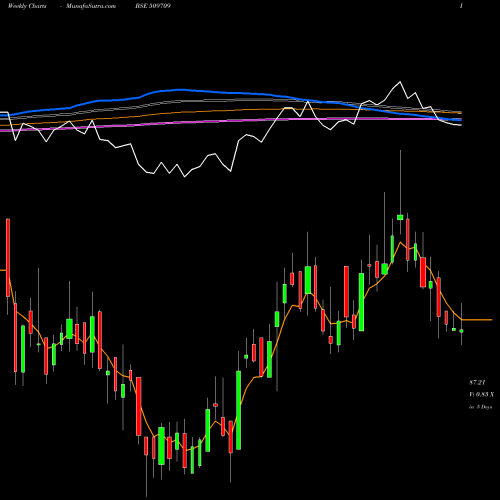Select the first large red candle at left edge
500x500 pixels.
tap(8, 257)
